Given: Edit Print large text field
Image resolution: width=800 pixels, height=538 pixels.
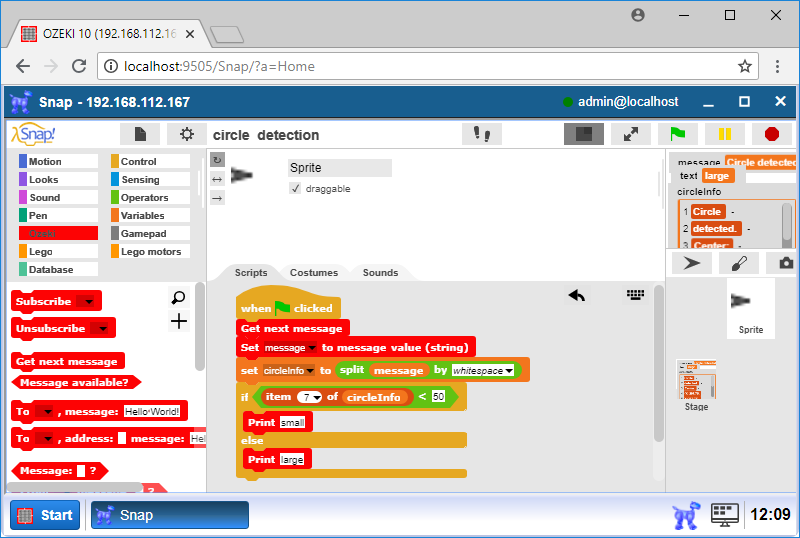Looking at the screenshot, I should tap(291, 460).
